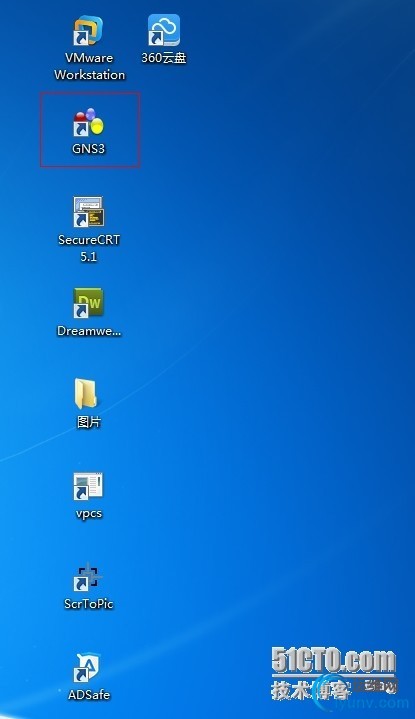Viewport: 415px width, 719px height.
Task: Select the 图片 folder icon
Action: (86, 393)
